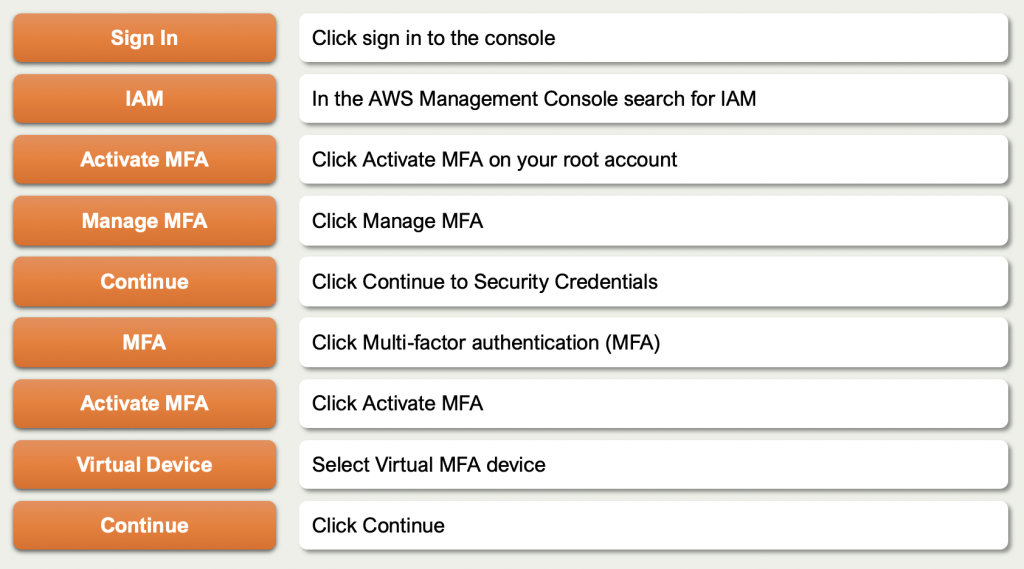Click Continue button beside Security Credentials step
This screenshot has width=1024, height=569.
144,282
